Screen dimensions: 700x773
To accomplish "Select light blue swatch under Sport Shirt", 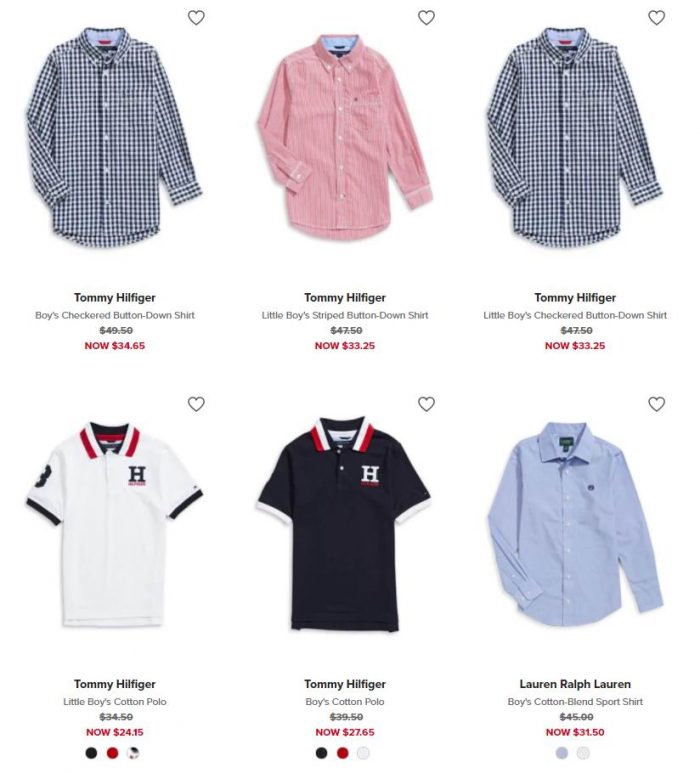I will [x=562, y=753].
